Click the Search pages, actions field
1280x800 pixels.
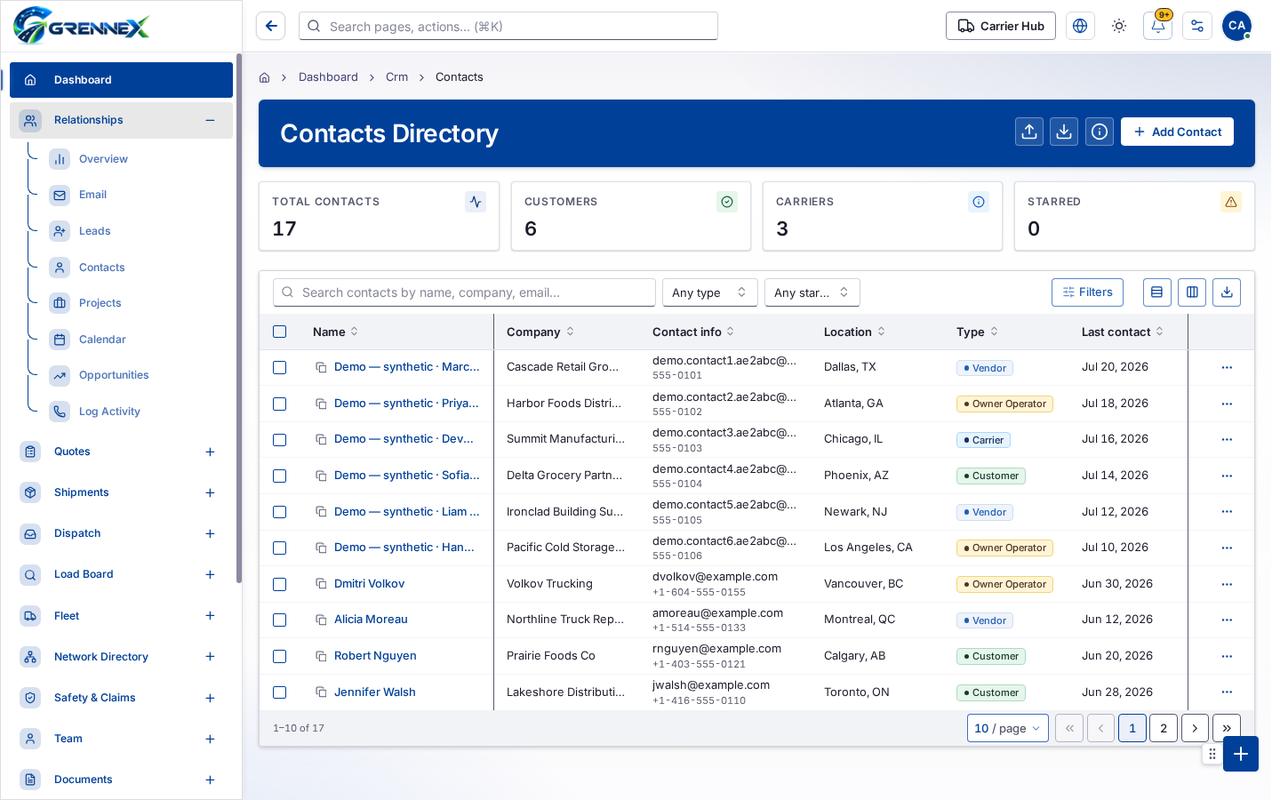(508, 26)
